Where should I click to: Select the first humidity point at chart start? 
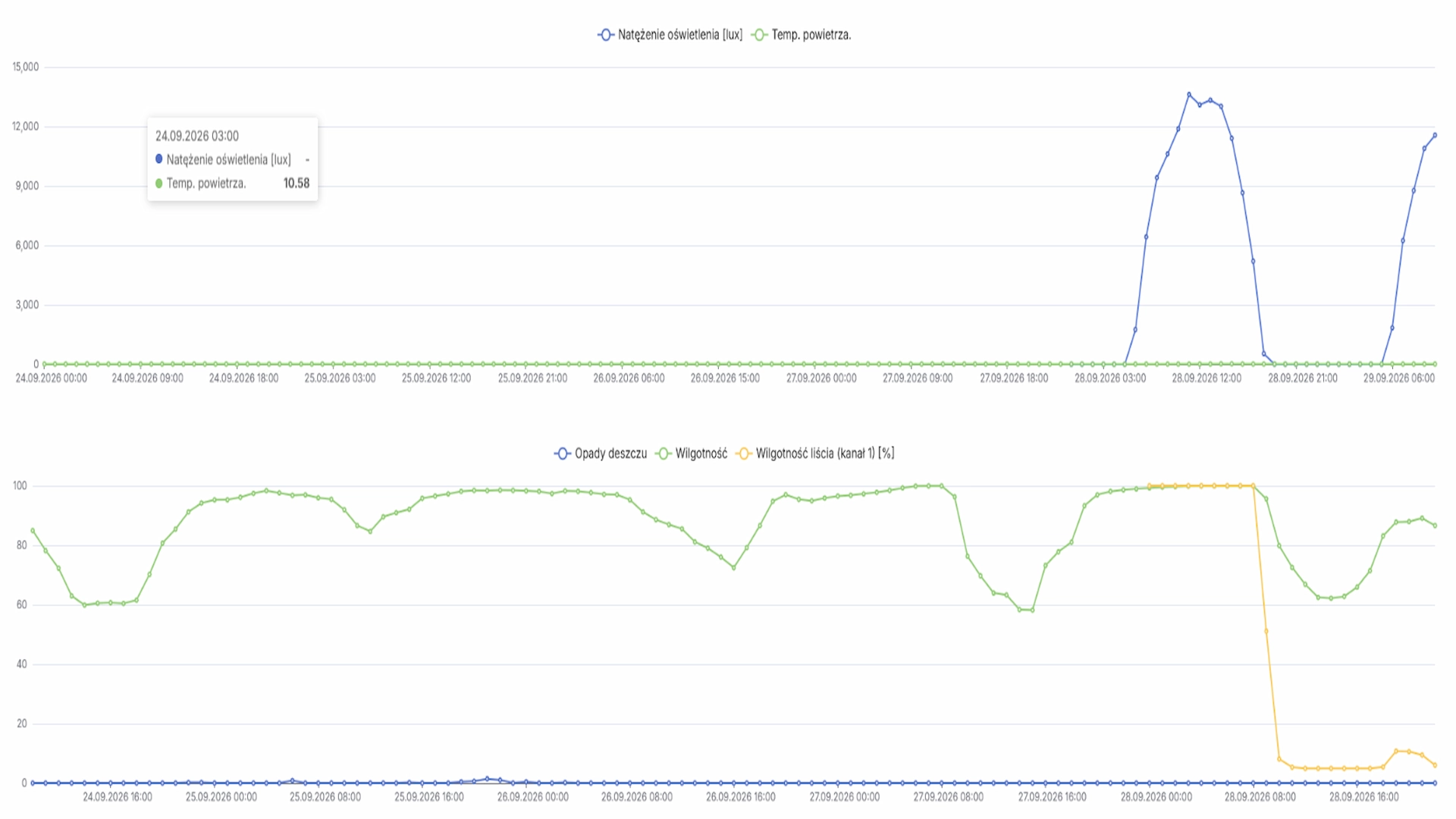tap(33, 530)
